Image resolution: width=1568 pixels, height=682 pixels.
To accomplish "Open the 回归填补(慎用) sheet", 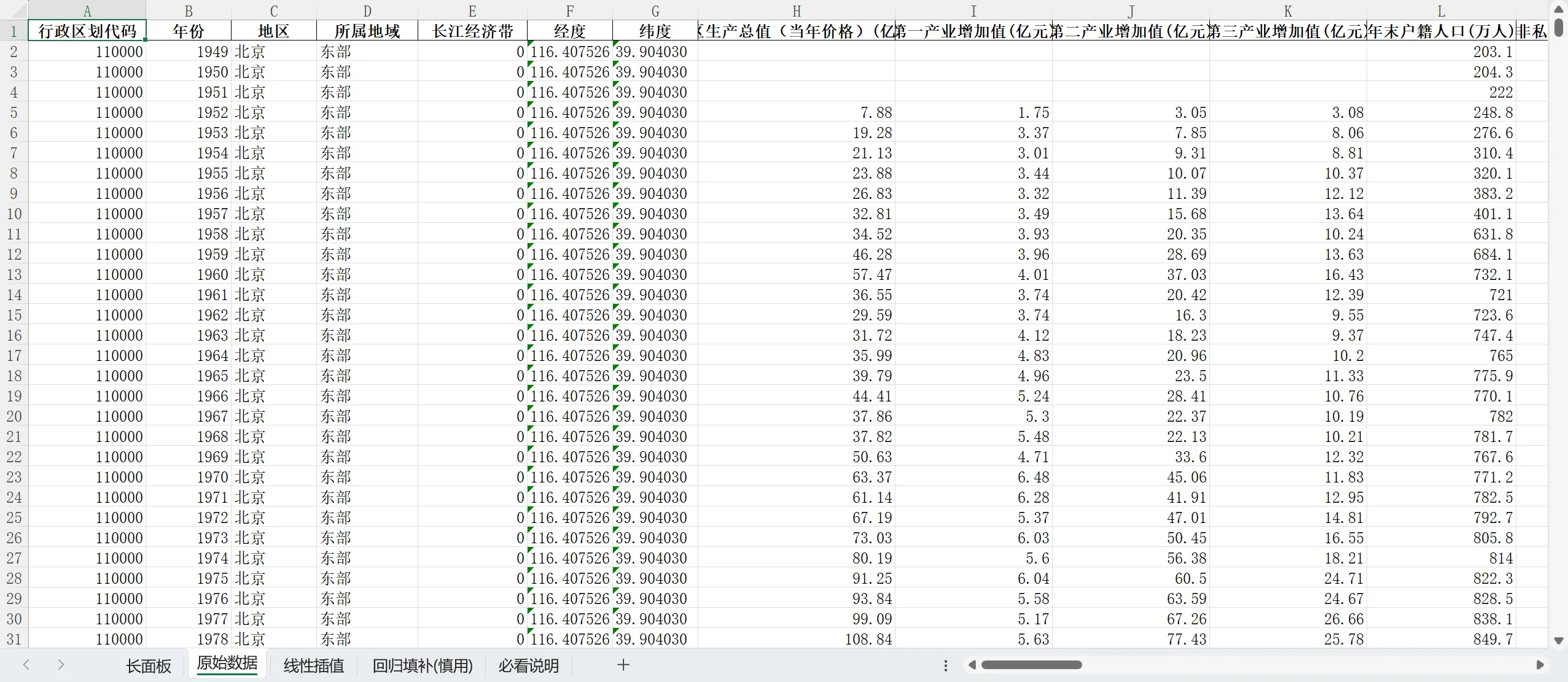I will [422, 665].
